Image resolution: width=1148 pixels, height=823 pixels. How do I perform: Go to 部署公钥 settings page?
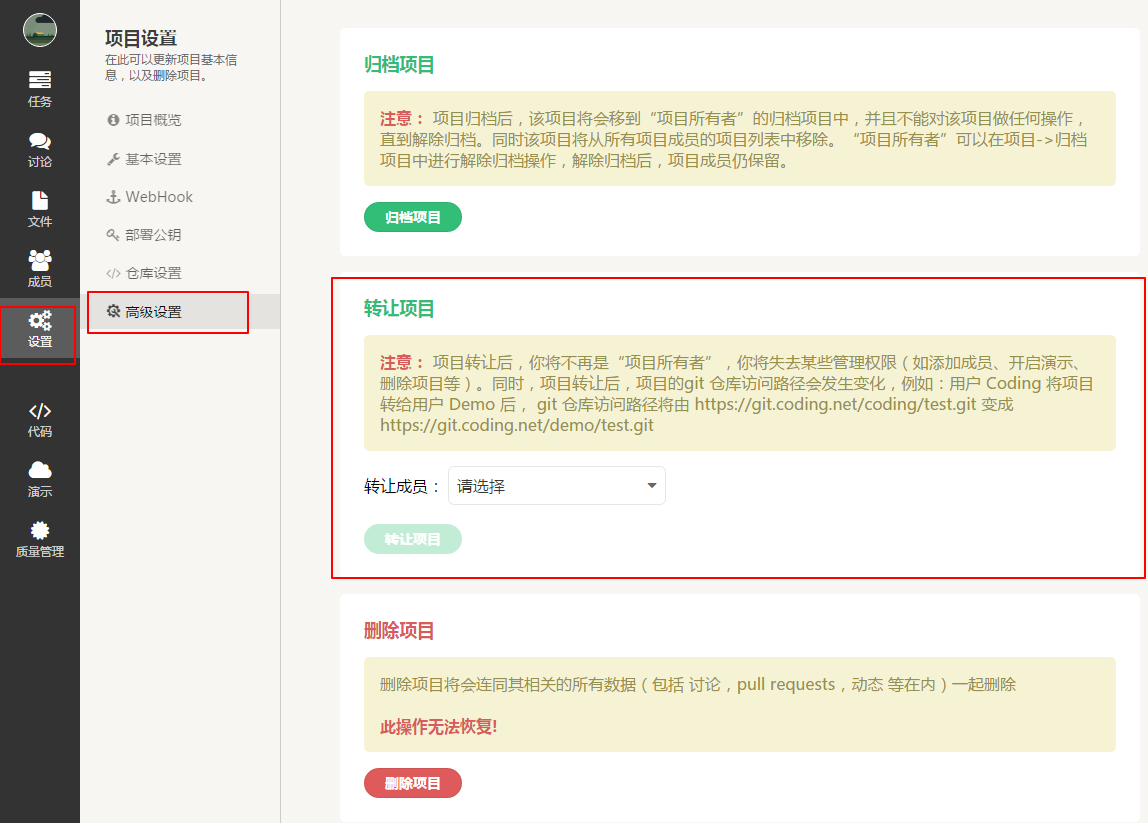(152, 235)
